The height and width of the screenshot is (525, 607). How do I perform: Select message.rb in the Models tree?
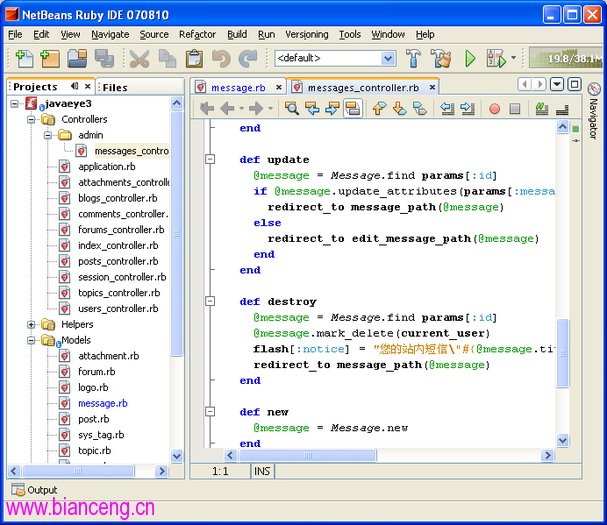click(103, 403)
